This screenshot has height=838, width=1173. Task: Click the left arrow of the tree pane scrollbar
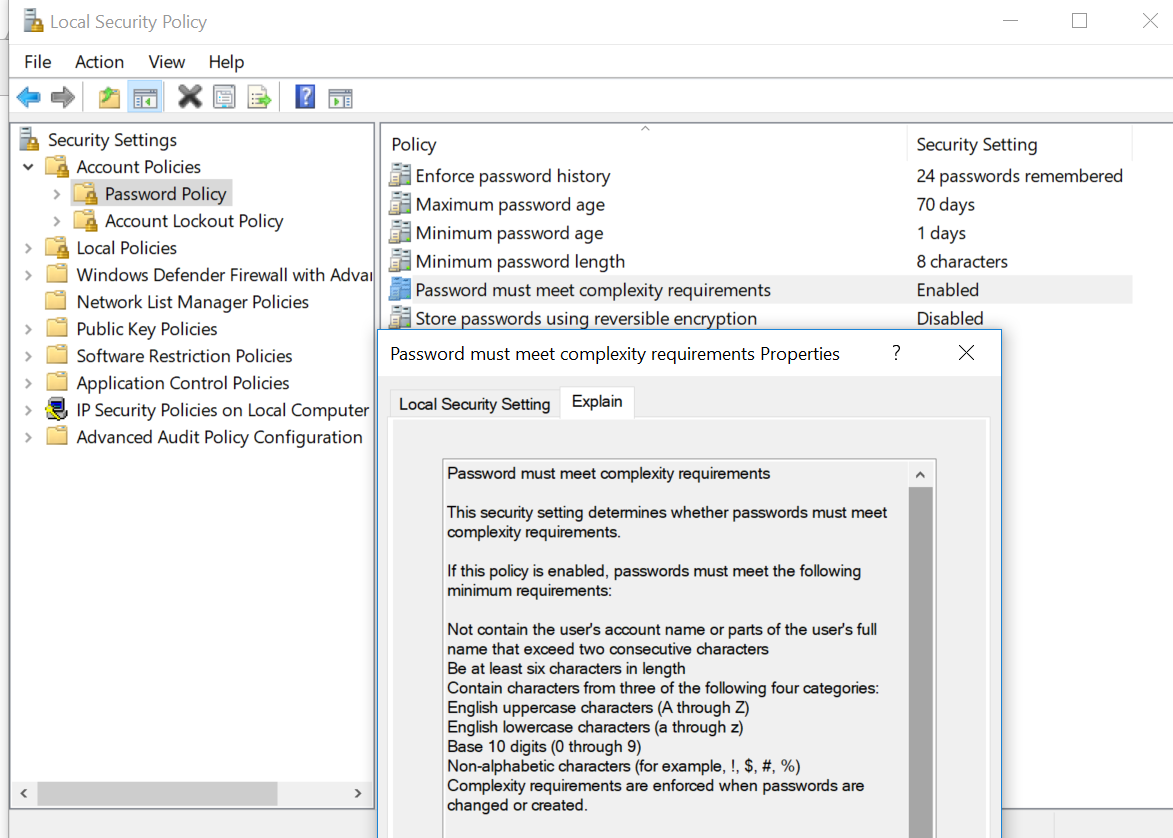coord(24,793)
